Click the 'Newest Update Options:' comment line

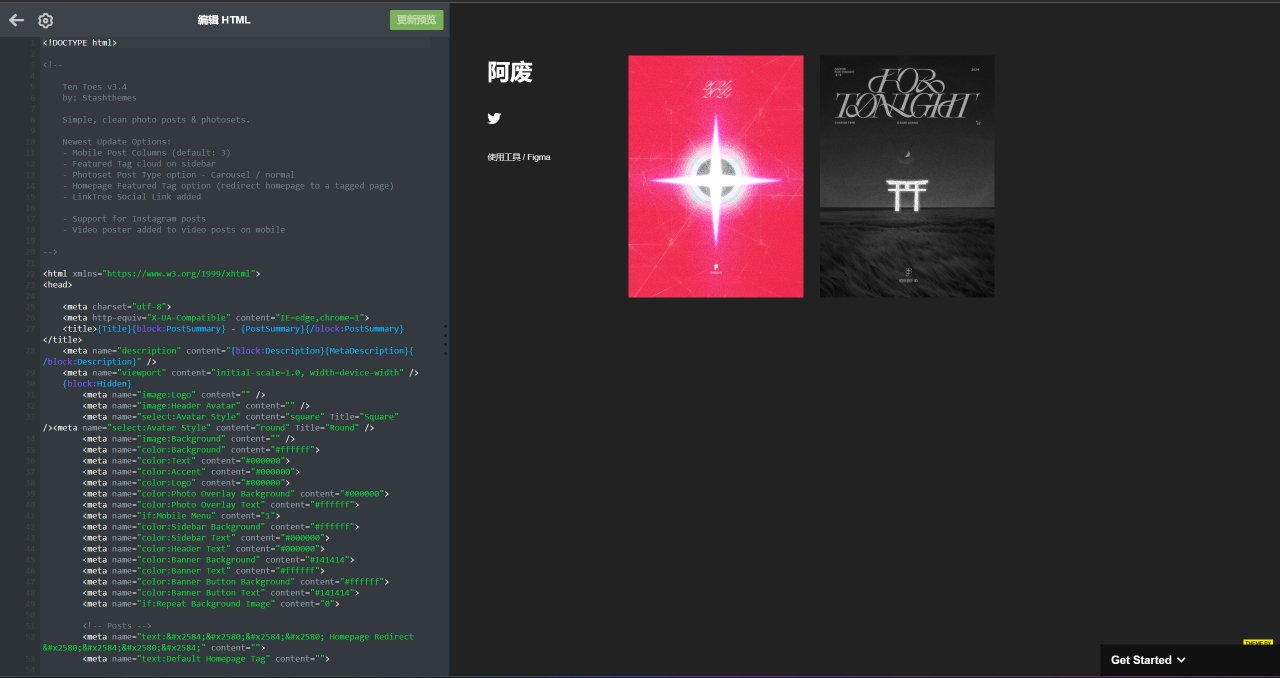(x=117, y=142)
